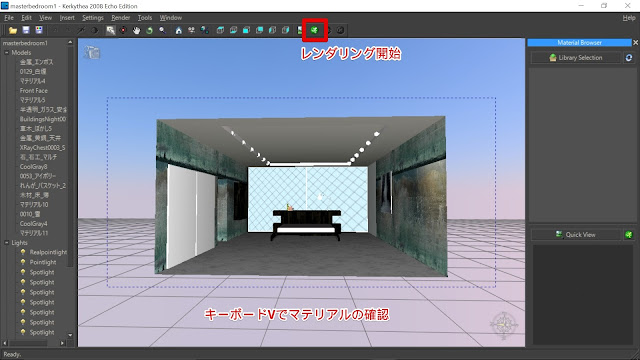
Task: Select the 0010_雪 model
Action: 30,214
